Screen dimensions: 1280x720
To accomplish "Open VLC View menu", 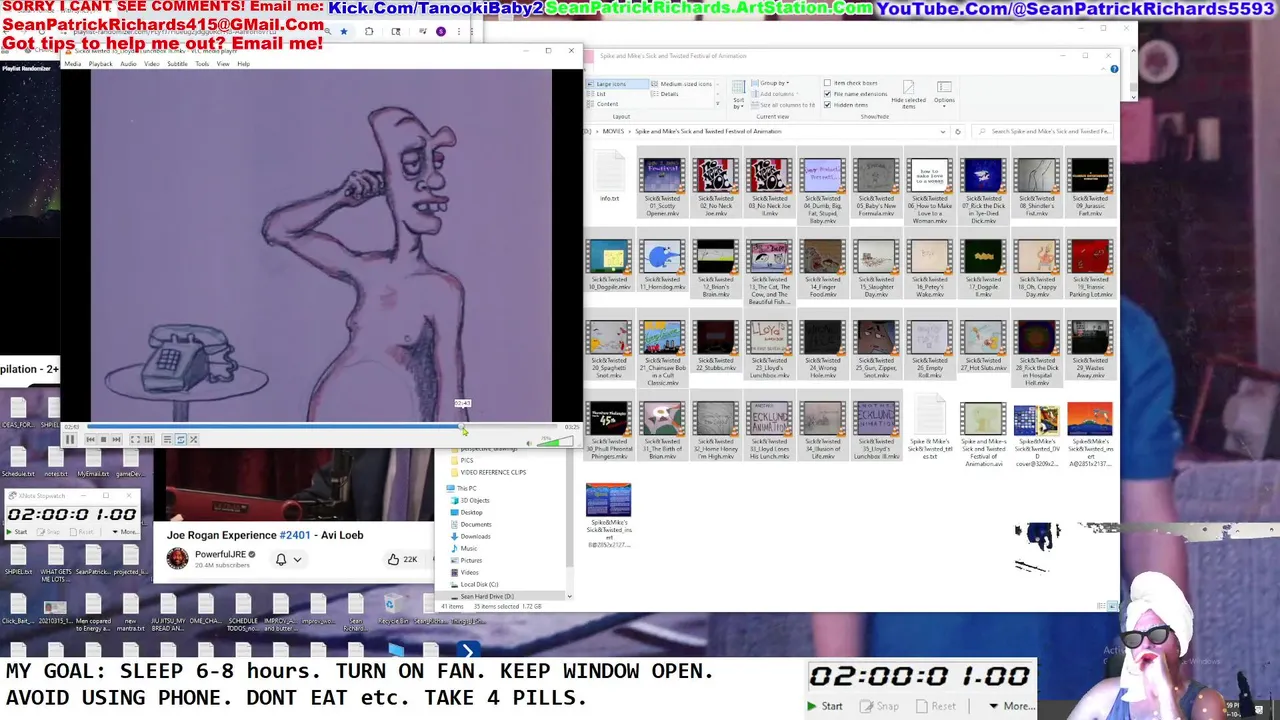I will pyautogui.click(x=223, y=64).
